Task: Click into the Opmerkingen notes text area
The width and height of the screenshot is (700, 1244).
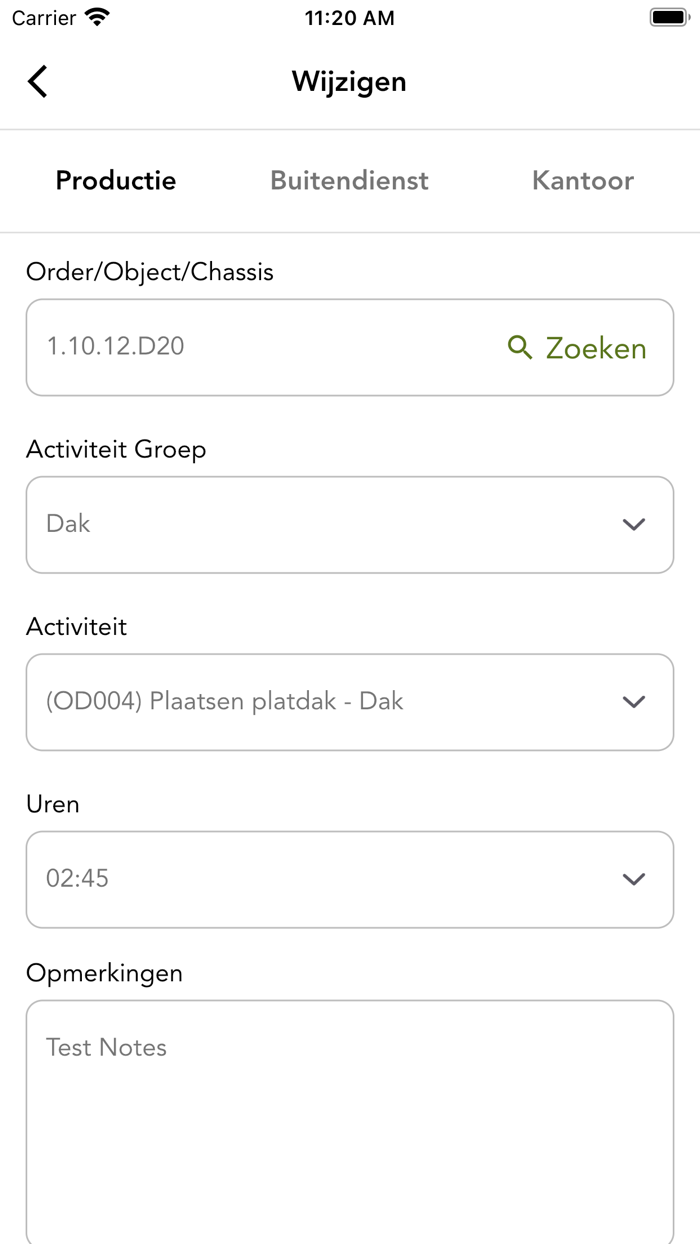Action: (x=350, y=1120)
